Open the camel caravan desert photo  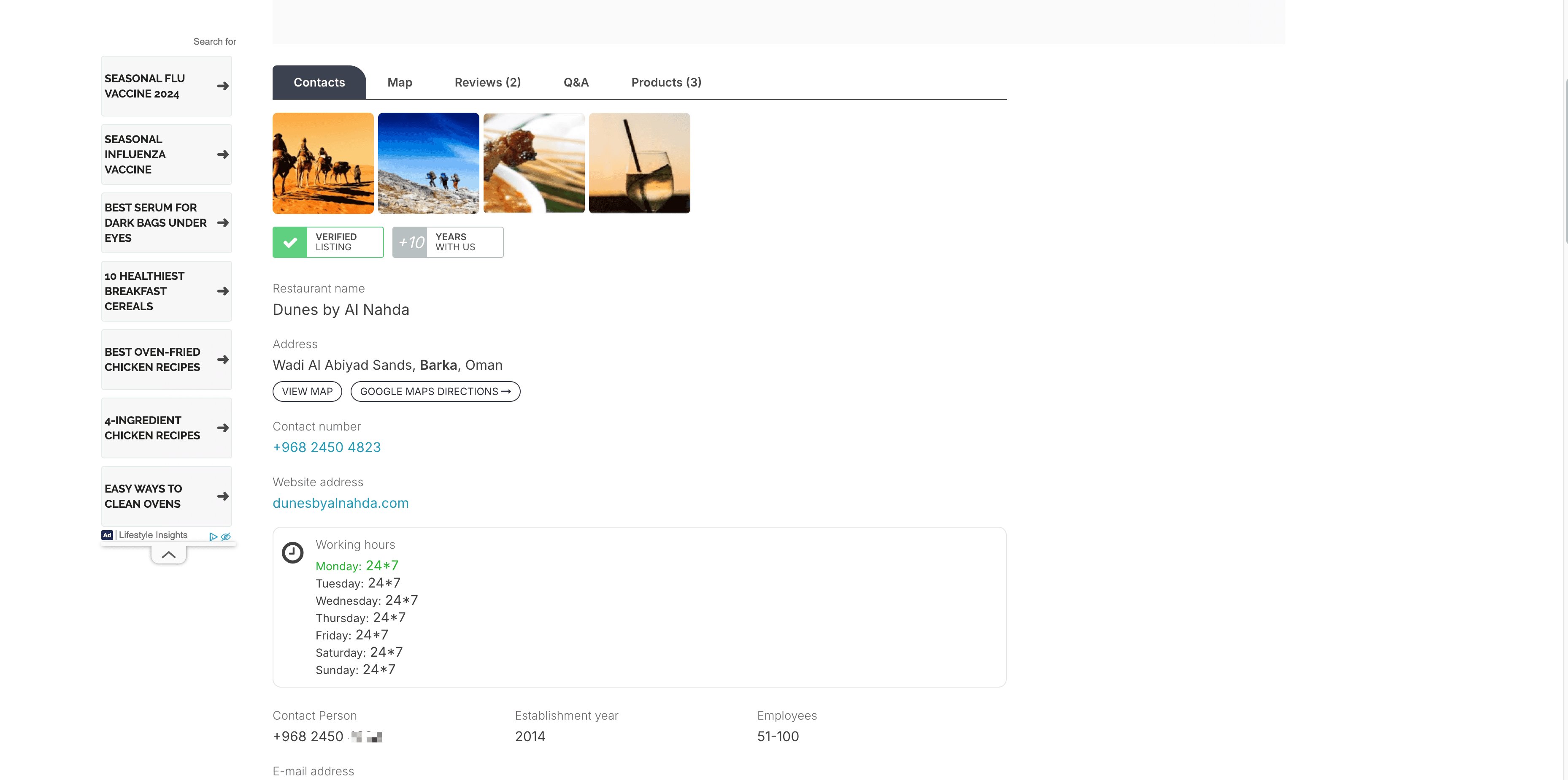[x=323, y=163]
